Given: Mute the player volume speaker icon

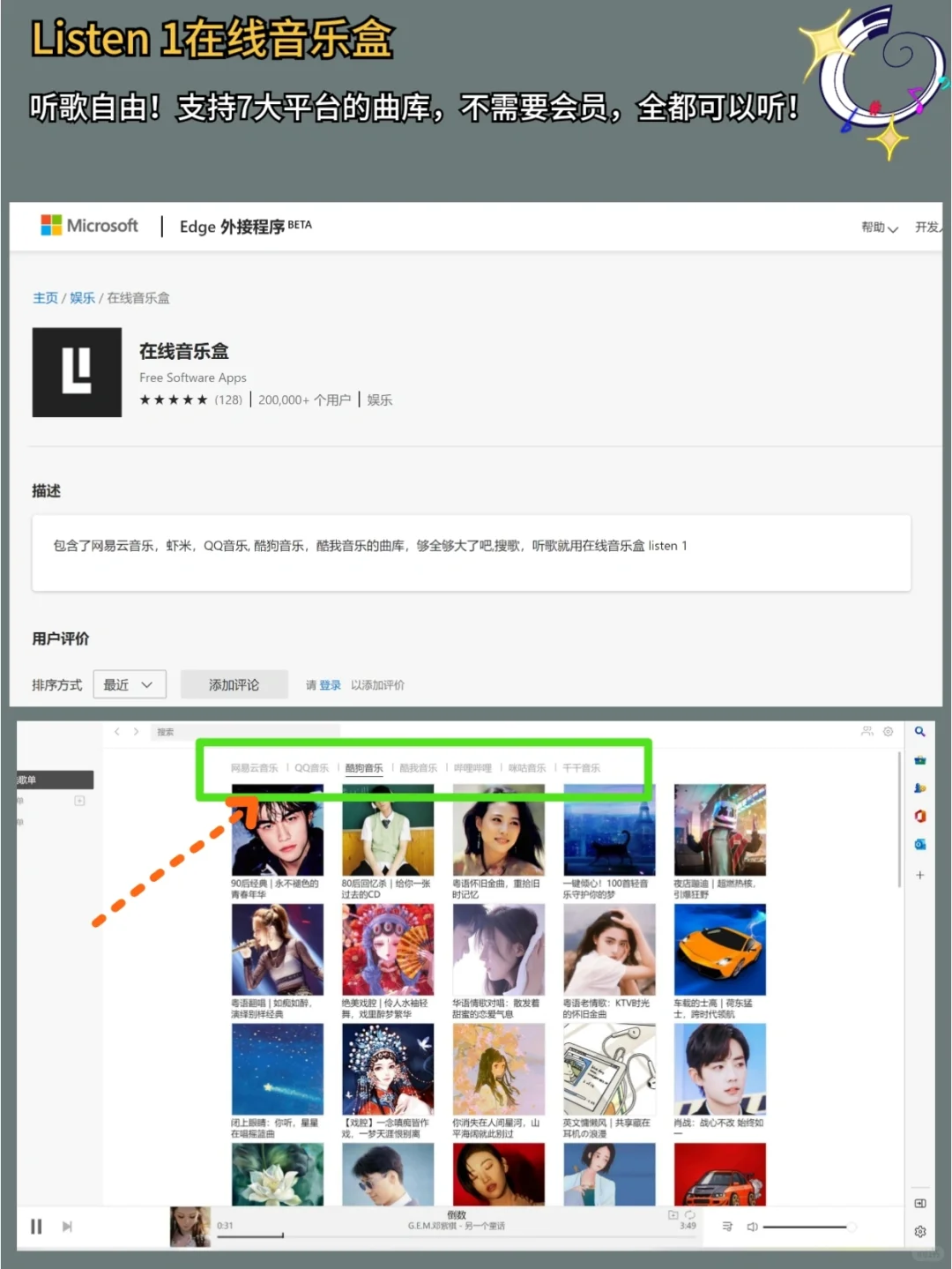Looking at the screenshot, I should tap(752, 1227).
